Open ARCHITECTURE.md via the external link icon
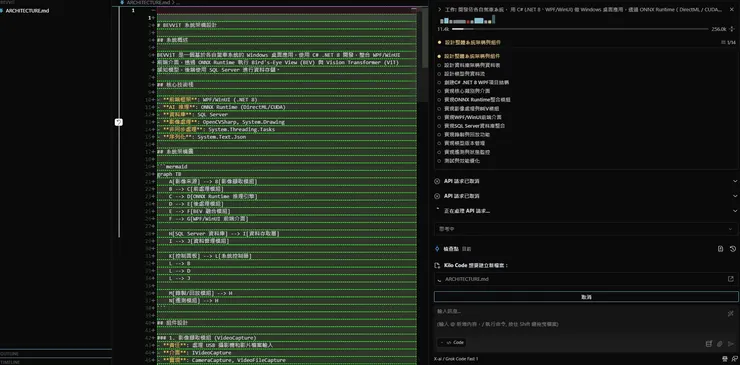740x365 pixels. coord(731,279)
